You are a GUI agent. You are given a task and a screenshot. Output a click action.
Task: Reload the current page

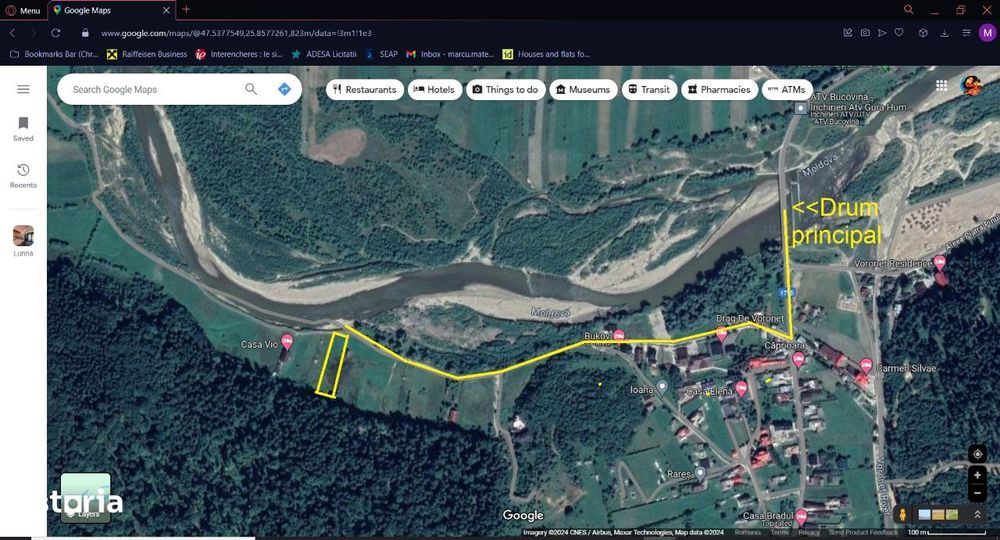click(x=55, y=33)
